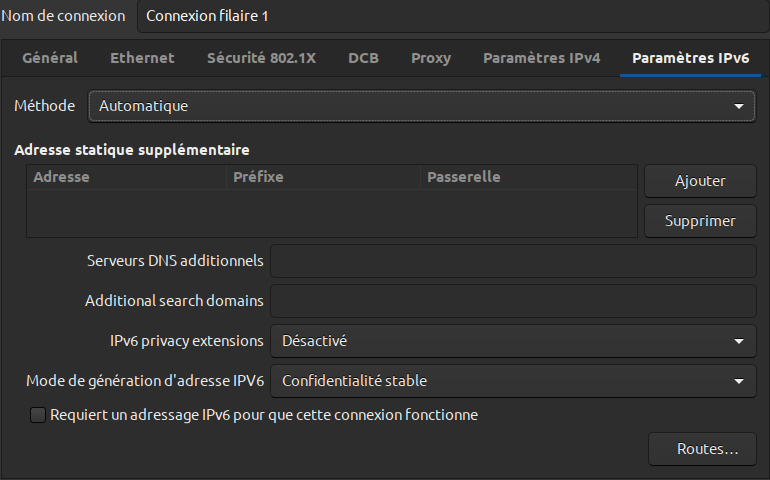The height and width of the screenshot is (480, 770).
Task: Open the IPv6 privacy extensions dropdown
Action: (x=513, y=341)
